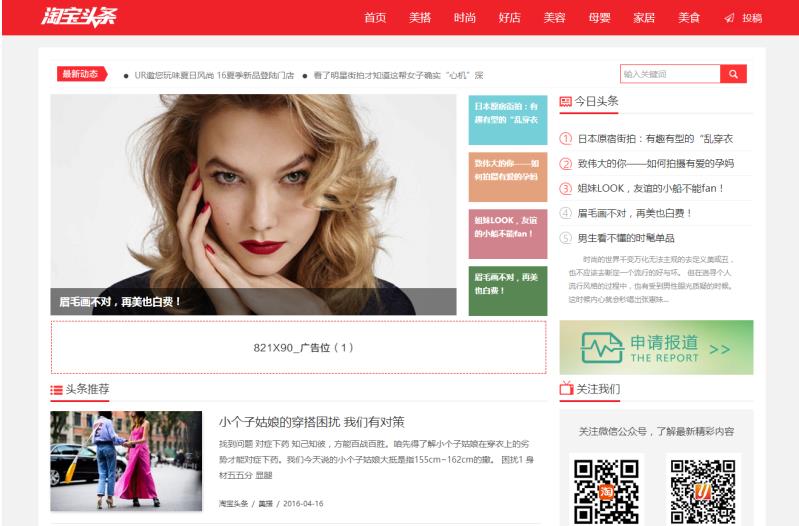Click banner caption 眉毛画不对，再美也白费！

120,302
